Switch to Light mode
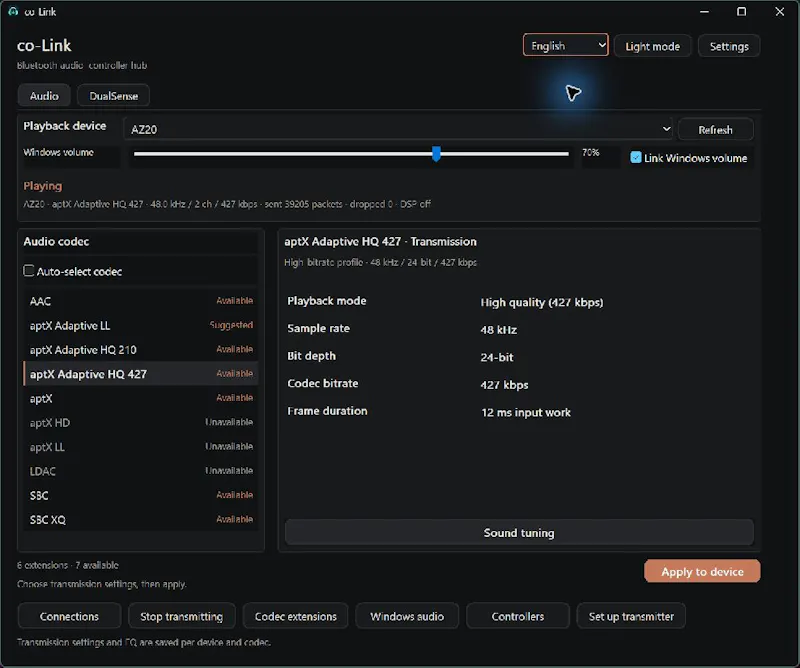This screenshot has width=800, height=668. pyautogui.click(x=653, y=46)
